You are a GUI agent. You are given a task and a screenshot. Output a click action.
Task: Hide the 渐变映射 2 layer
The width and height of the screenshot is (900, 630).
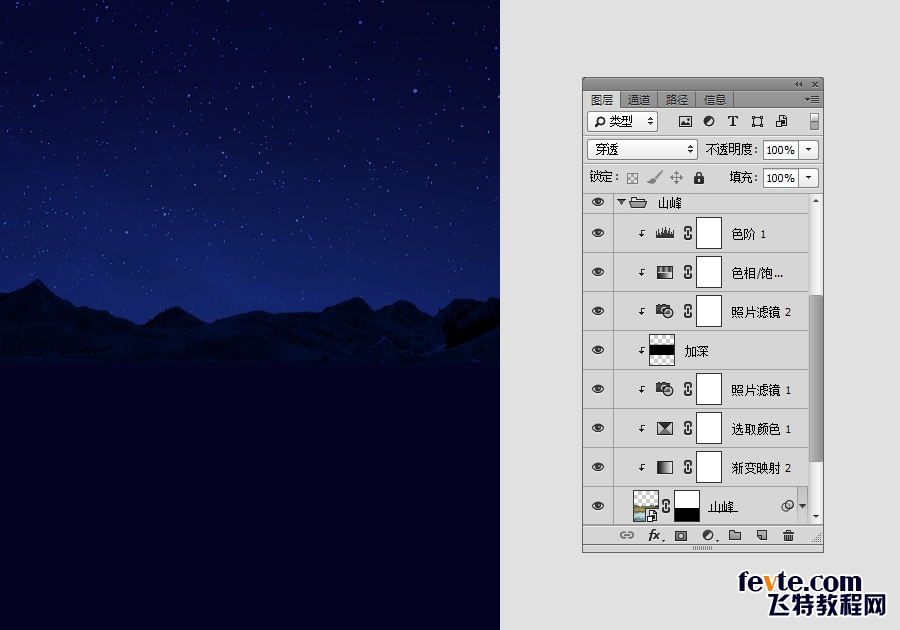pyautogui.click(x=598, y=467)
